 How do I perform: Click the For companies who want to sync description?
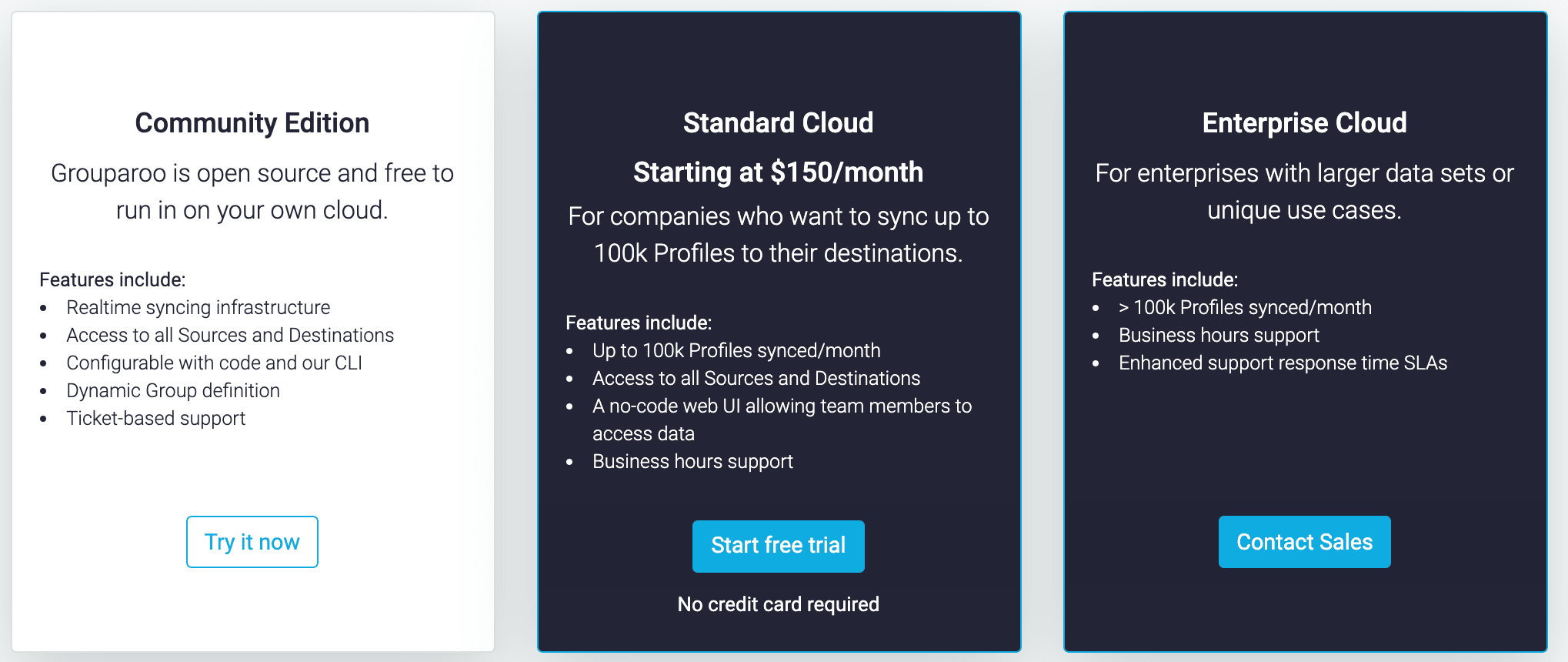(779, 235)
